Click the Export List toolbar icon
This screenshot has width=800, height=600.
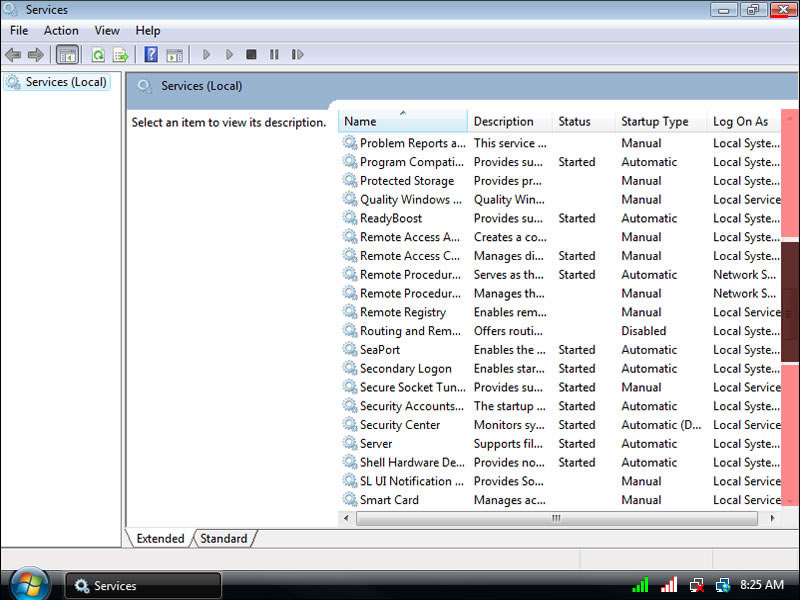tap(121, 55)
